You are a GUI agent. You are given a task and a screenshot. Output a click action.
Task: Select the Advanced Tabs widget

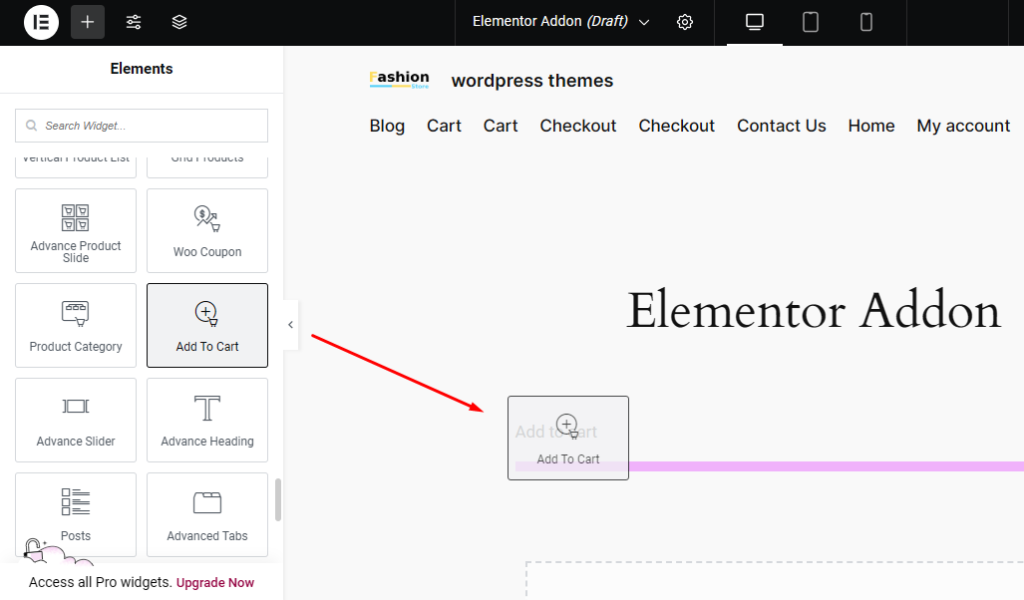207,514
